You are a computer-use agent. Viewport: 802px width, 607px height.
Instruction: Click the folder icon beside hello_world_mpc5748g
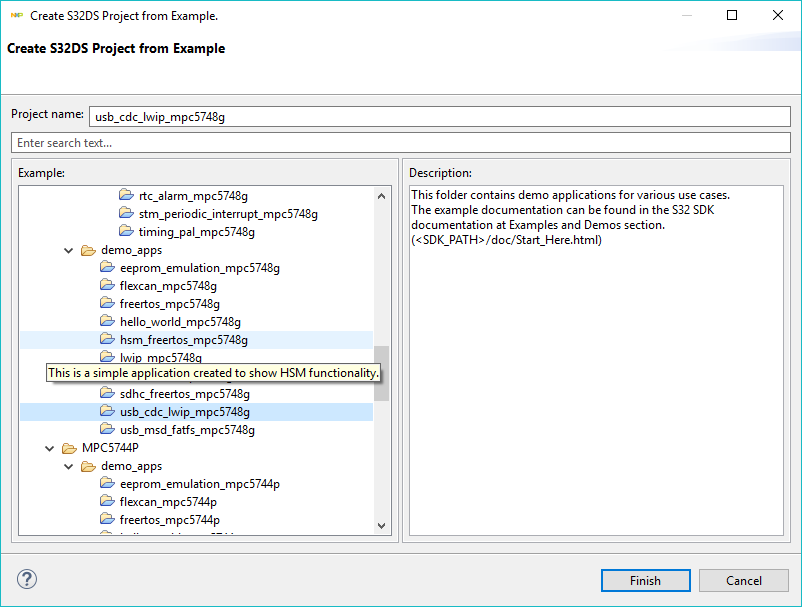pos(108,322)
